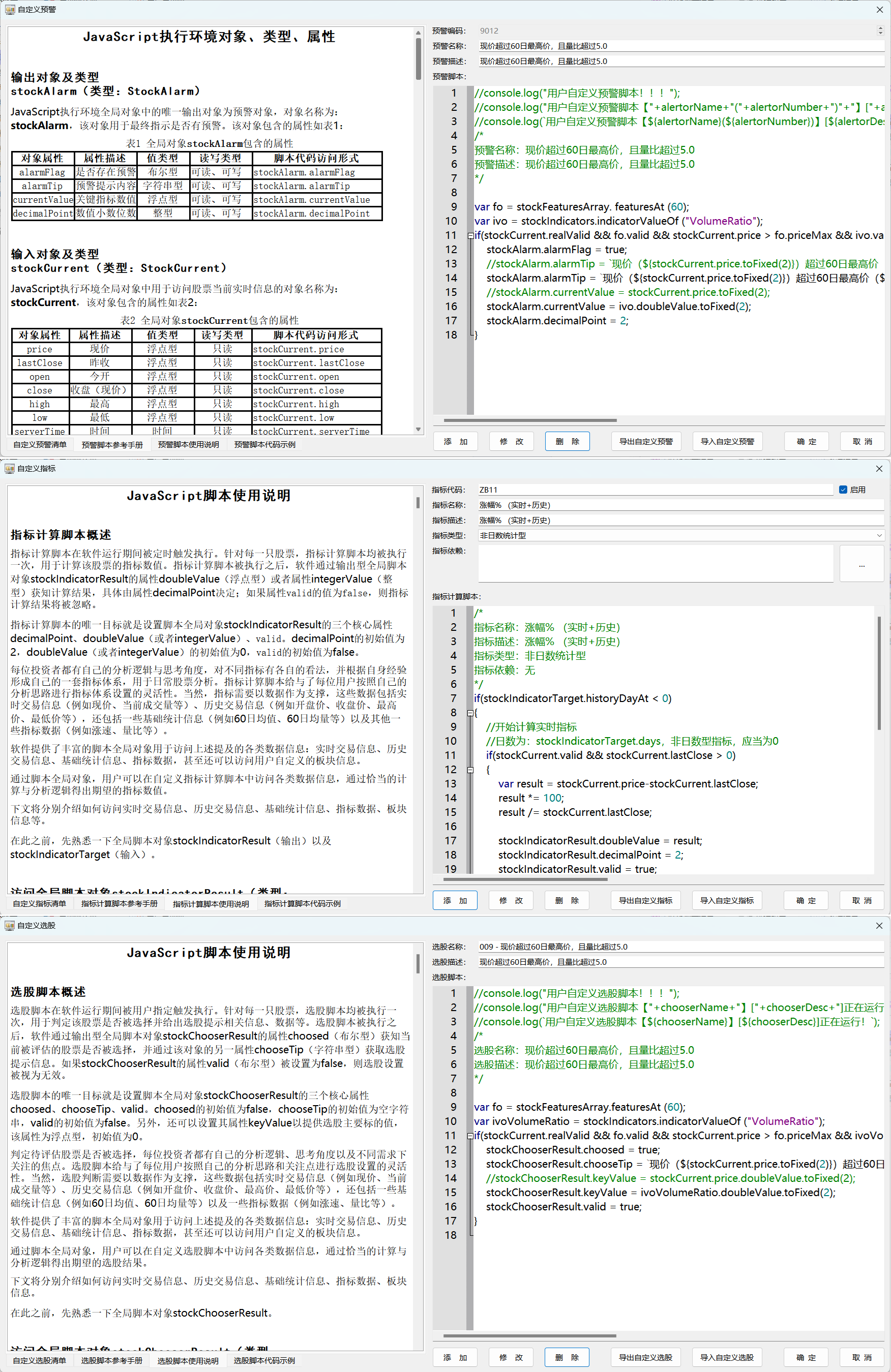The image size is (891, 1372).
Task: Uncheck the 启用 checkbox
Action: 843,490
